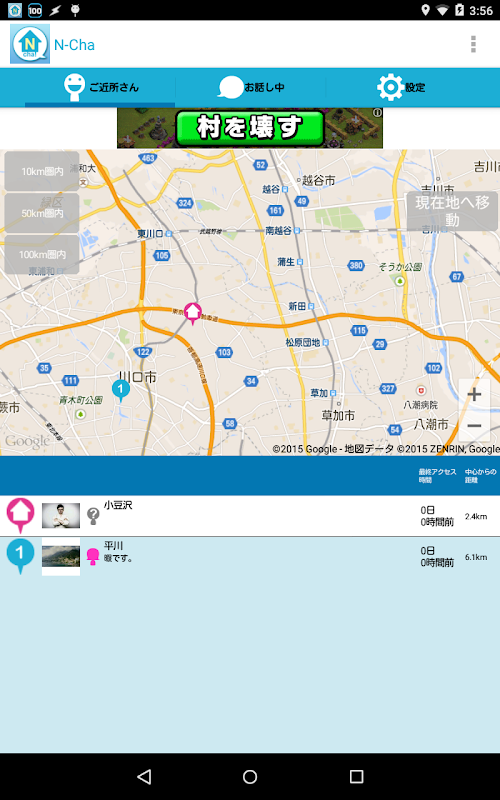Click the ad info icon on banner
This screenshot has width=500, height=800.
tap(378, 113)
